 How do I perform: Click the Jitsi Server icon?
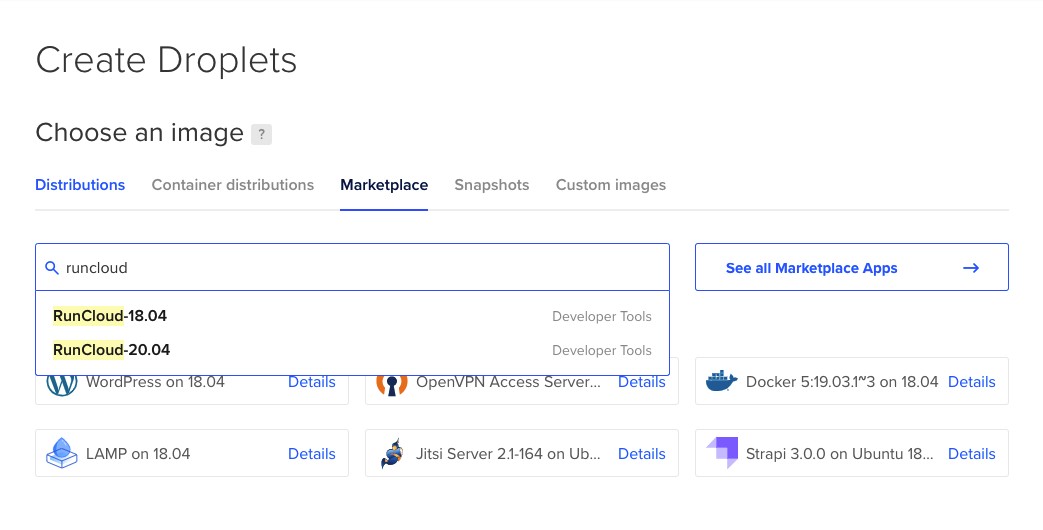click(x=392, y=453)
